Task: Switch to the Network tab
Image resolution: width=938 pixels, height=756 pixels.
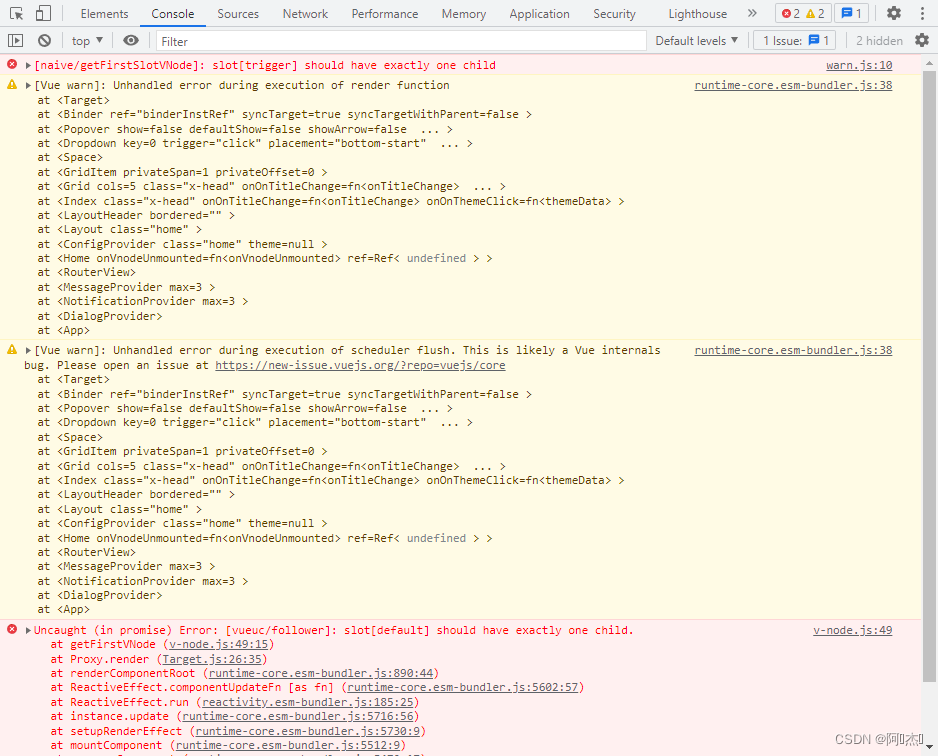Action: (x=305, y=13)
